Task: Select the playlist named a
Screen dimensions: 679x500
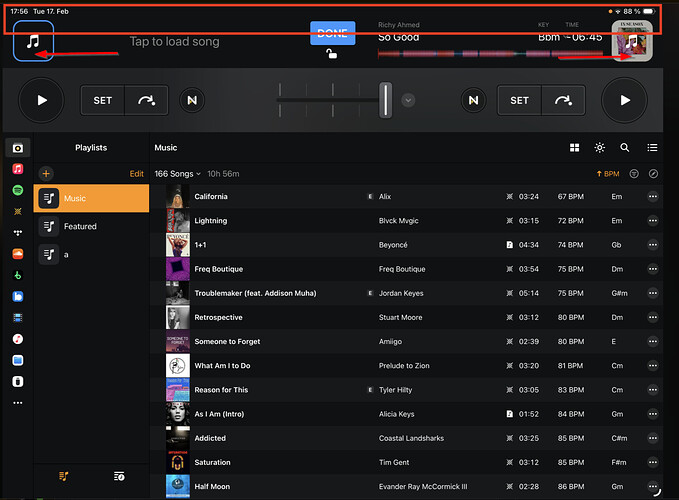Action: pyautogui.click(x=91, y=255)
